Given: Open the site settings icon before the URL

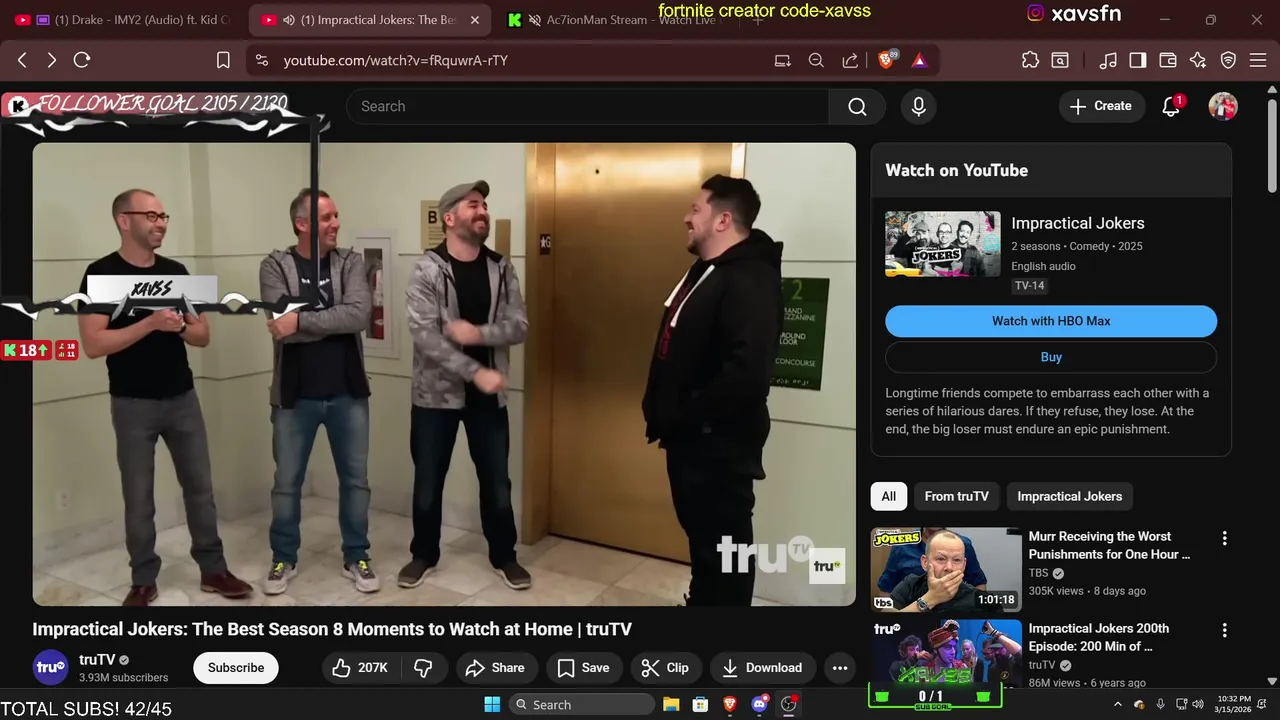Looking at the screenshot, I should [x=262, y=60].
